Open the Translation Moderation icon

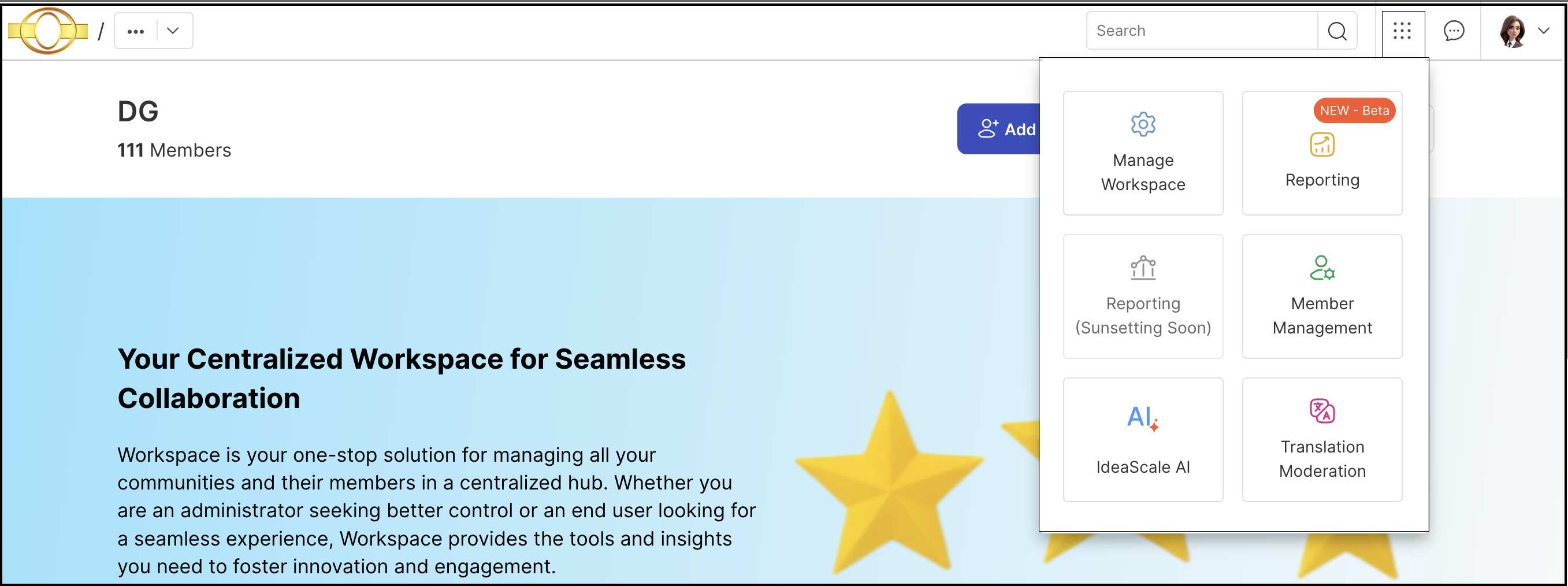coord(1321,410)
